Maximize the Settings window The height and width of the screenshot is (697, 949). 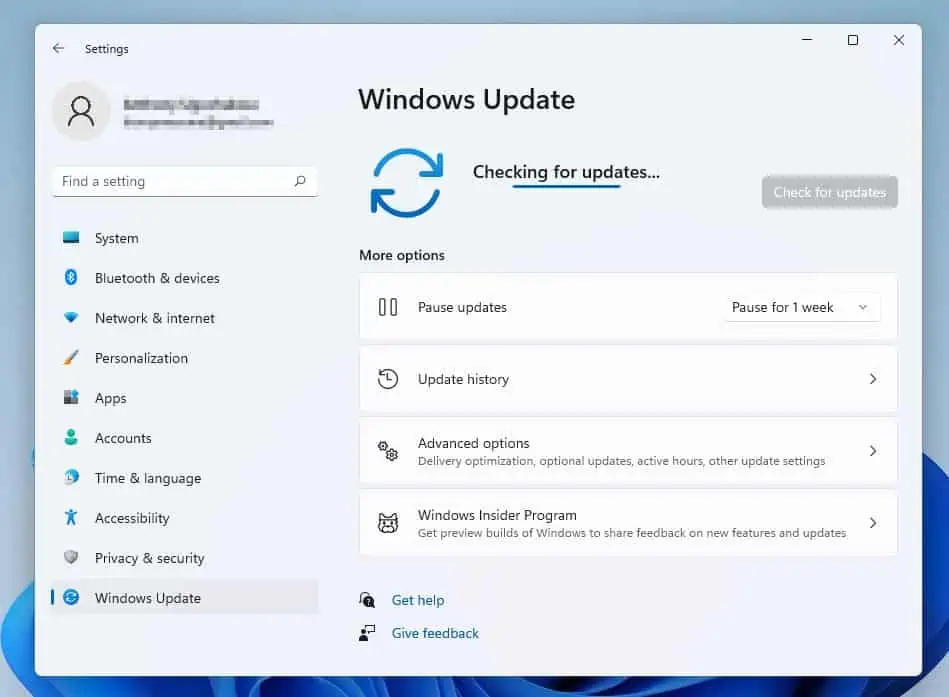853,40
